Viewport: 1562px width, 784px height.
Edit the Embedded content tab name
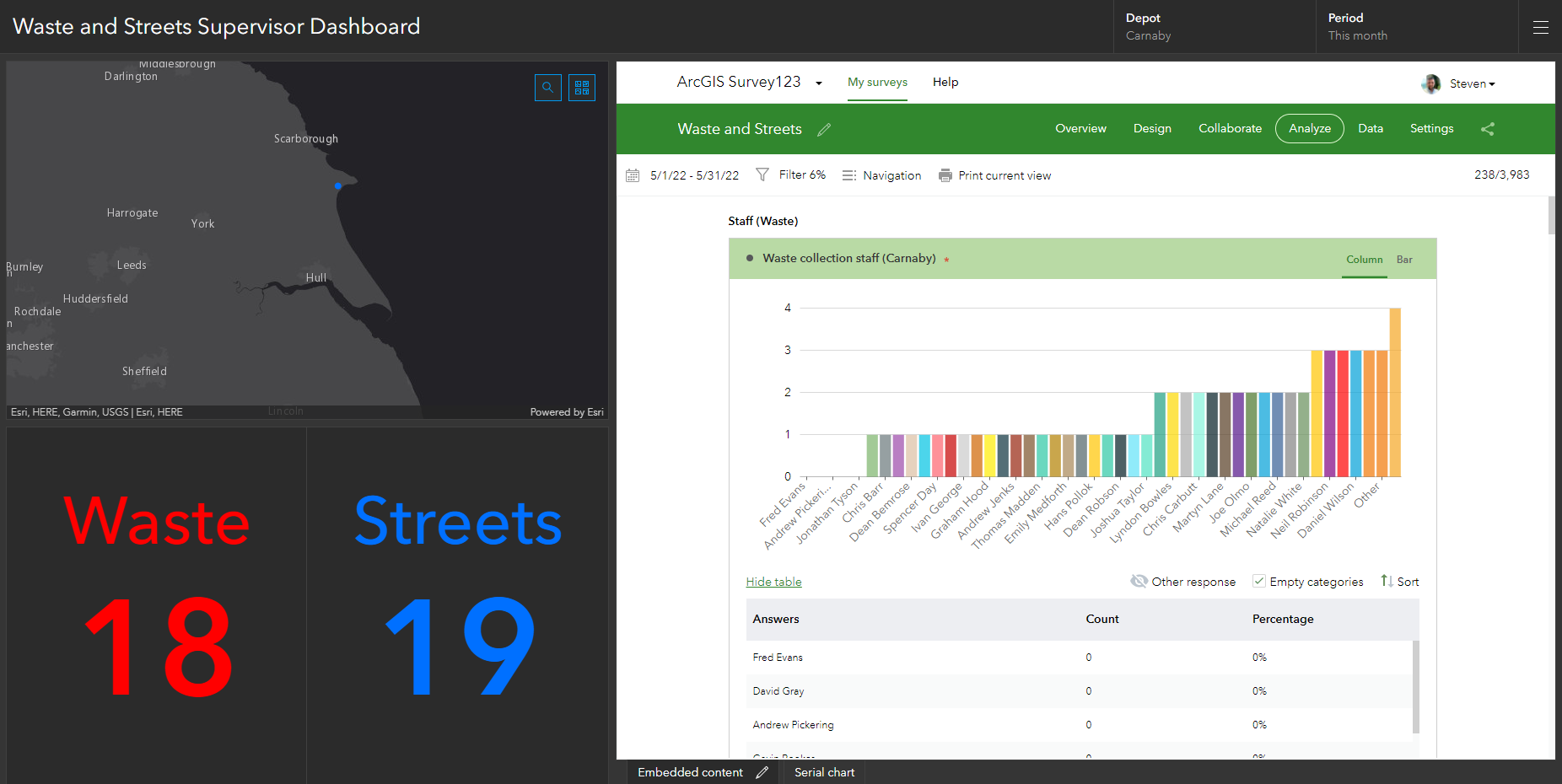[x=762, y=772]
